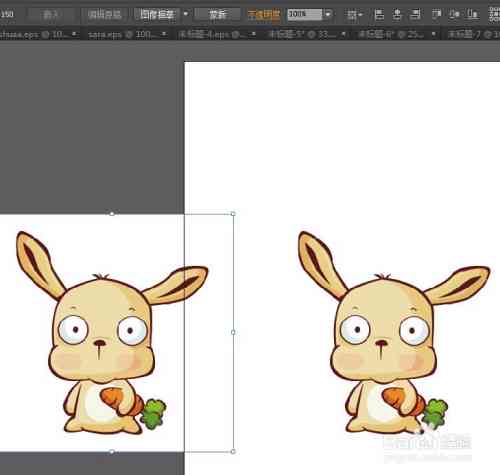
Task: Select the Vertical Align Bottom icon
Action: 473,14
